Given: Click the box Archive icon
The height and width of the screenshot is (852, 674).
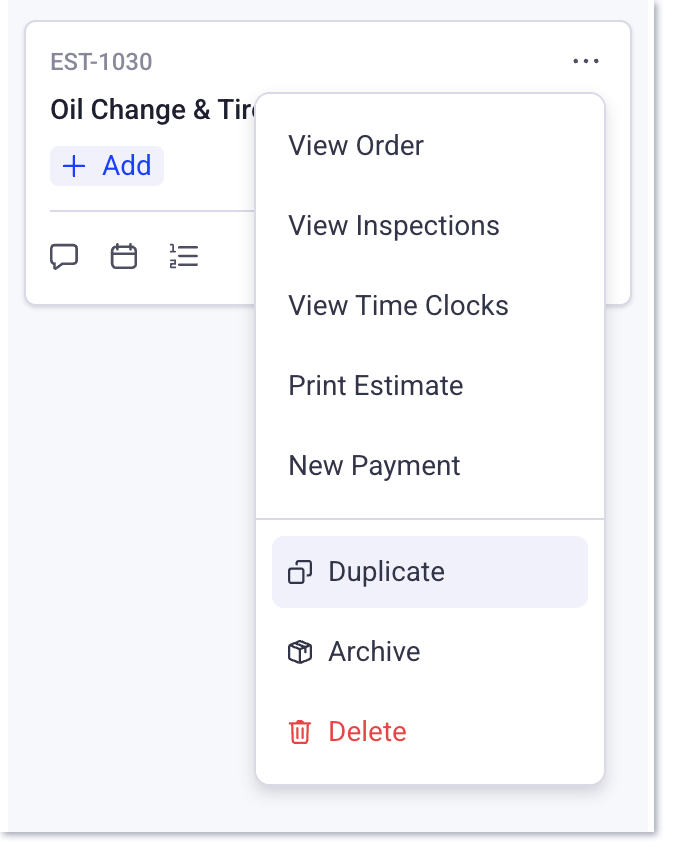Looking at the screenshot, I should pyautogui.click(x=300, y=652).
